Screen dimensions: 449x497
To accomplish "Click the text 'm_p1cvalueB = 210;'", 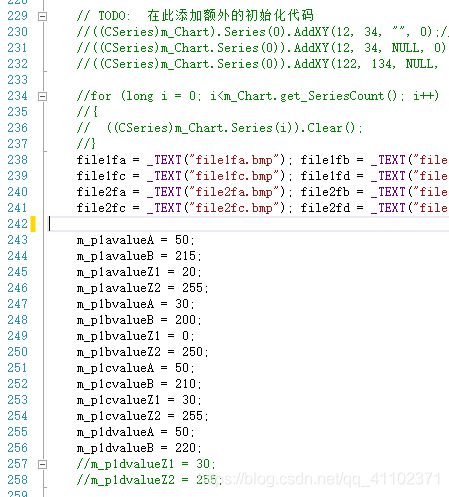I will pyautogui.click(x=139, y=384).
